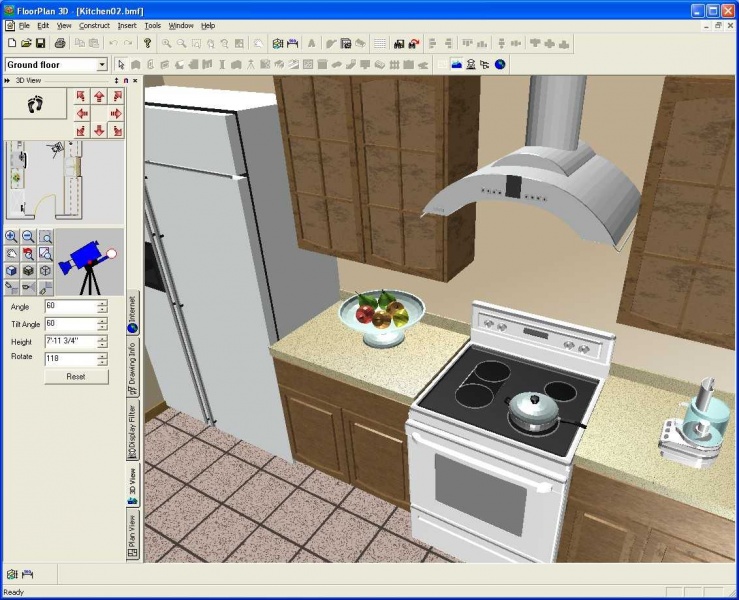Select the wireframe cube render mode

pos(45,271)
